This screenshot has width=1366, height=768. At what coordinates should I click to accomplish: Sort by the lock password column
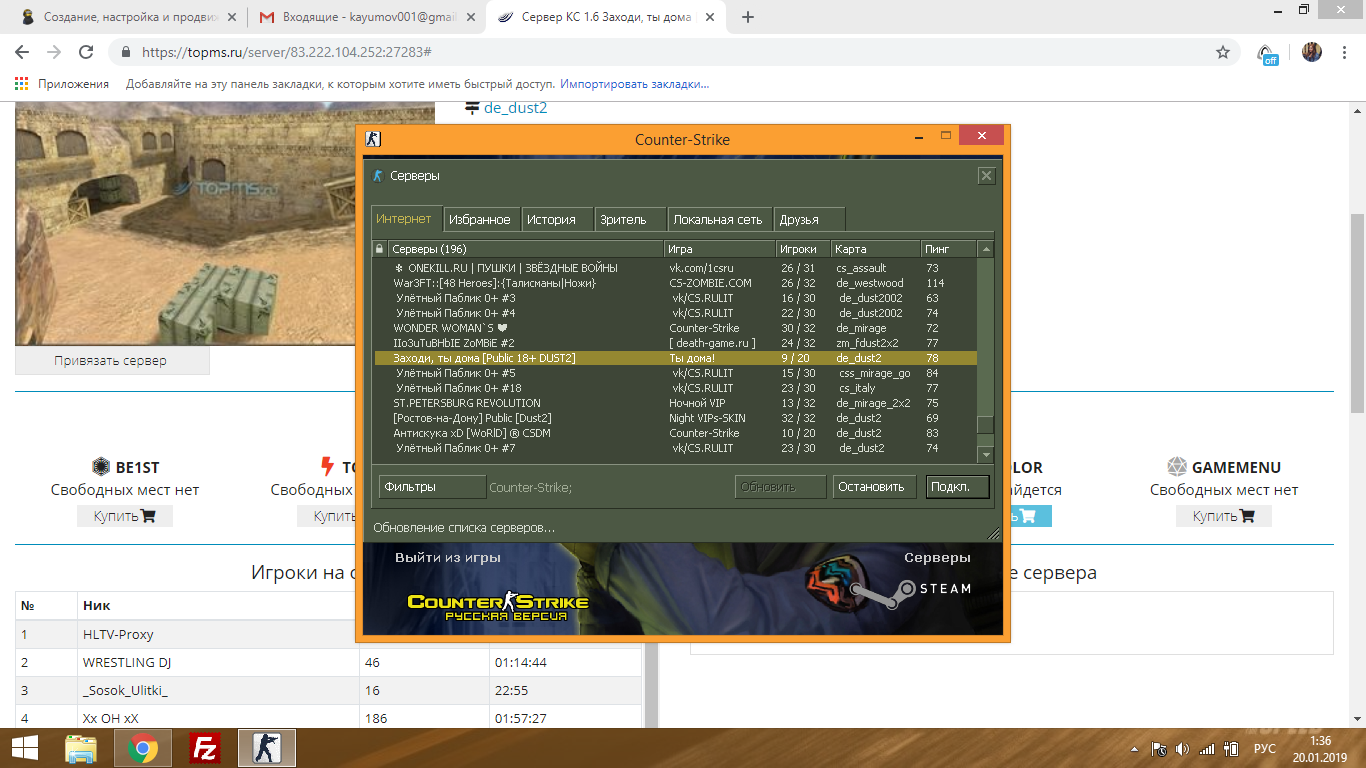tap(379, 249)
